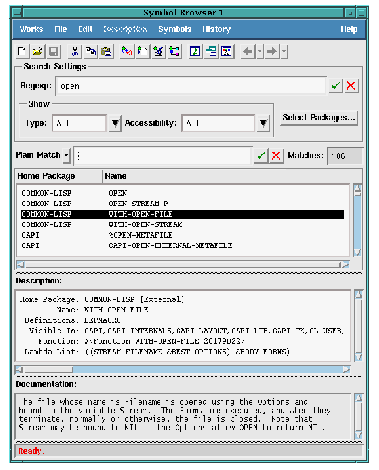Screen dimensions: 379x470
Task: Select the WITH-OPEN-FILE symbol row
Action: [x=182, y=214]
